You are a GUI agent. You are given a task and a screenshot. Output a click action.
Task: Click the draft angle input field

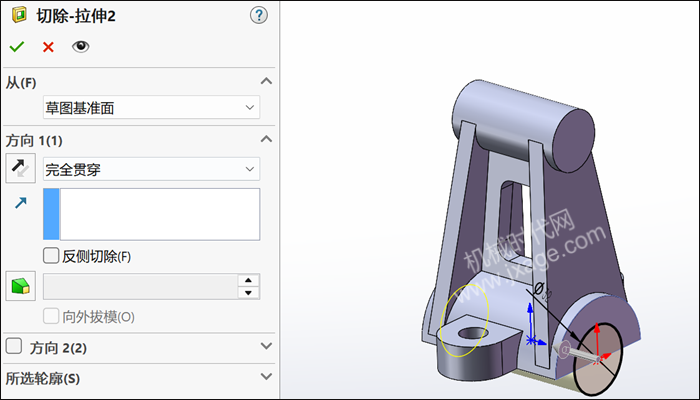pos(140,287)
